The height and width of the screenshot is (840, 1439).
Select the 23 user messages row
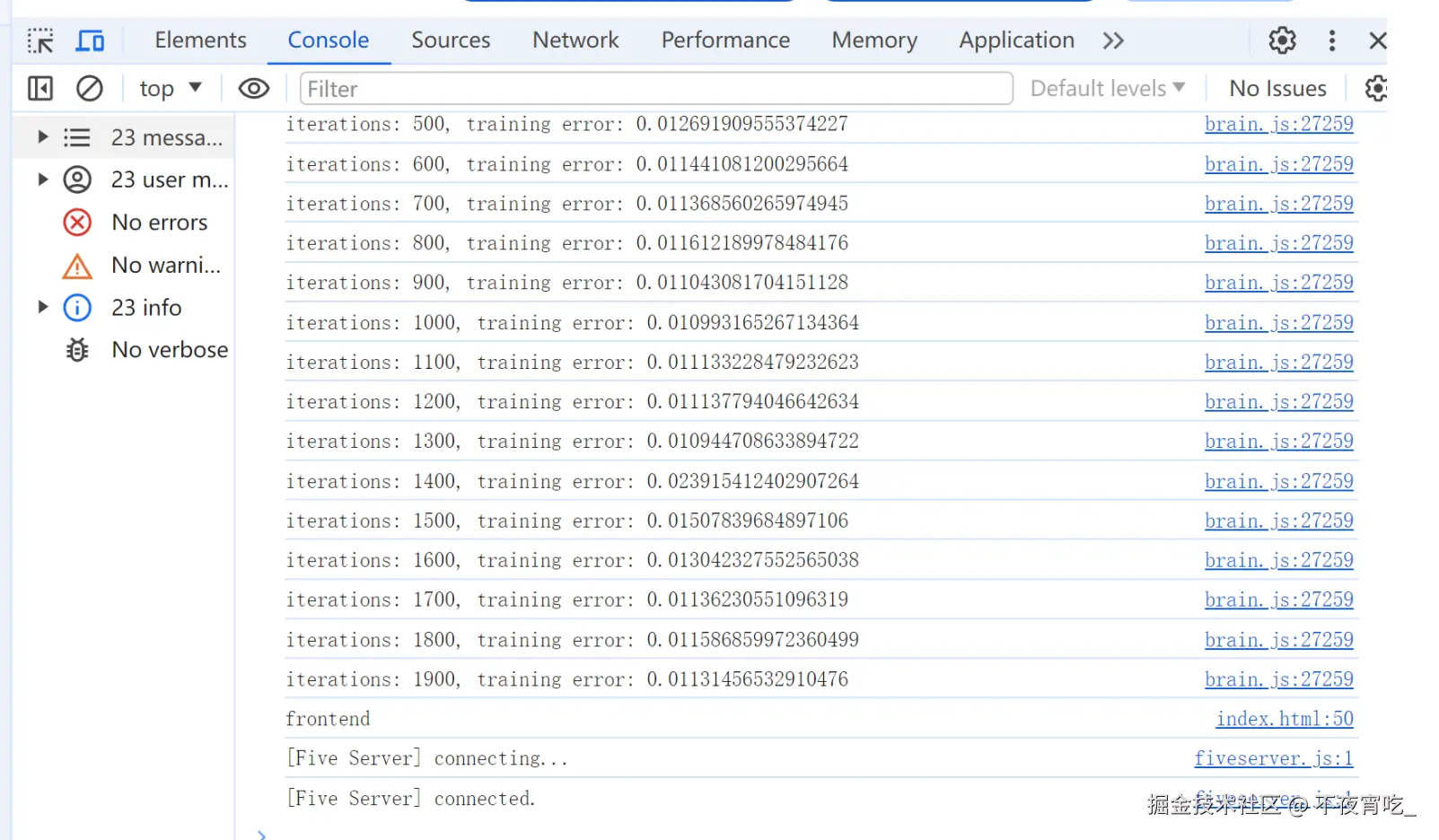click(x=124, y=179)
